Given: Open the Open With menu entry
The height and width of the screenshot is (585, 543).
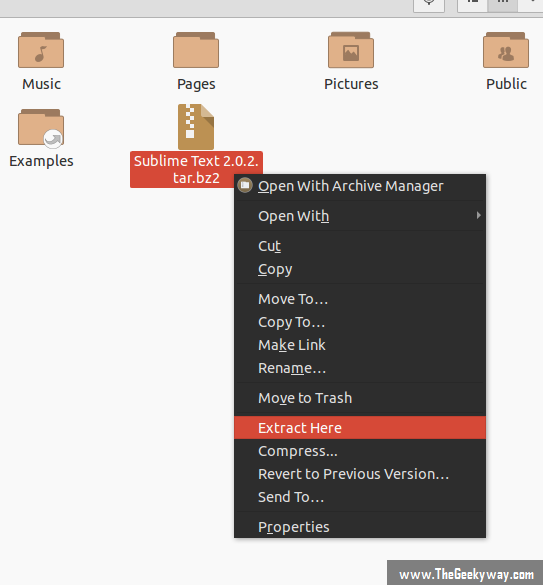Looking at the screenshot, I should point(360,216).
